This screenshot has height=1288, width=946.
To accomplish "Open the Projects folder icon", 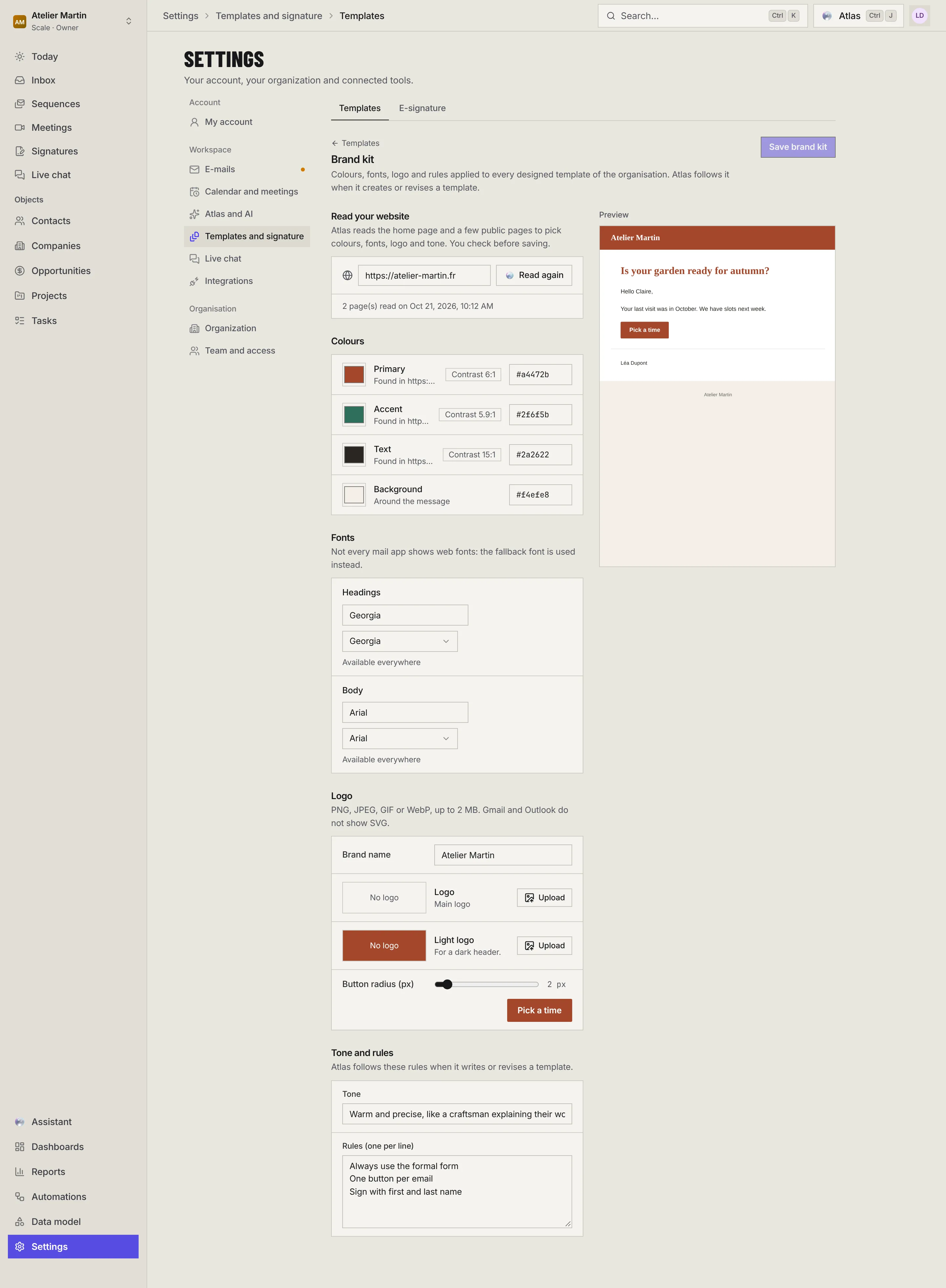I will point(19,295).
